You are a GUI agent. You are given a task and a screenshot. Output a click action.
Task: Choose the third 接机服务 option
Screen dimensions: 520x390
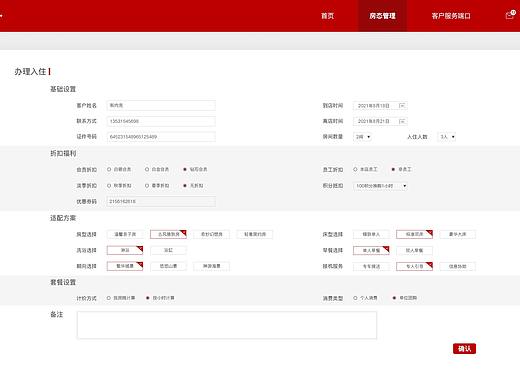(x=458, y=266)
